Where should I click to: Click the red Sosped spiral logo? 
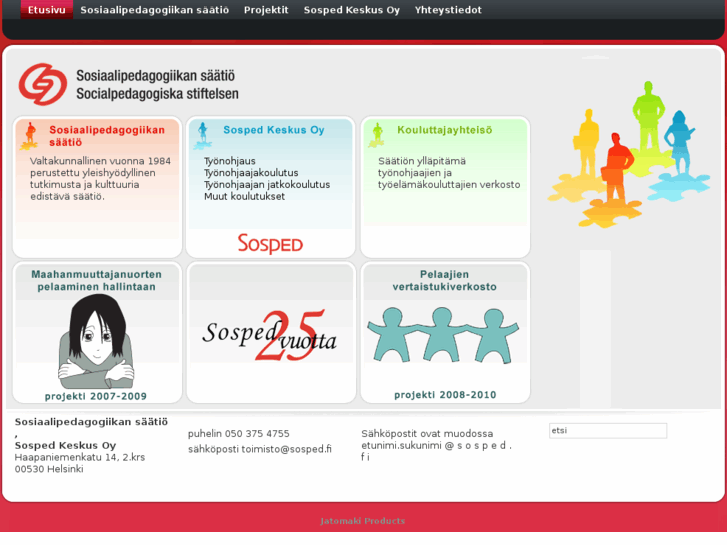pyautogui.click(x=43, y=84)
